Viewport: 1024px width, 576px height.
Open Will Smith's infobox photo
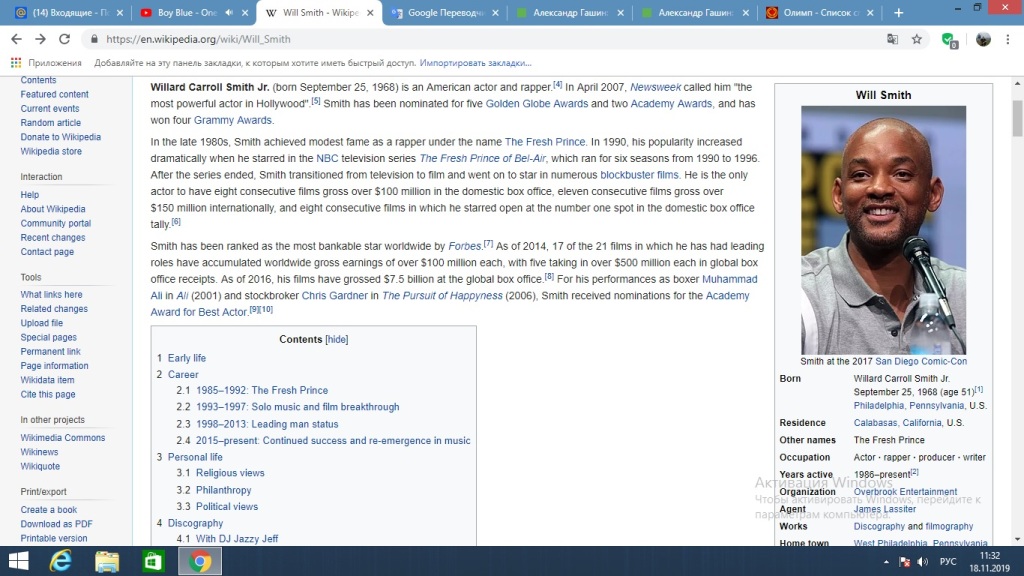(x=884, y=230)
